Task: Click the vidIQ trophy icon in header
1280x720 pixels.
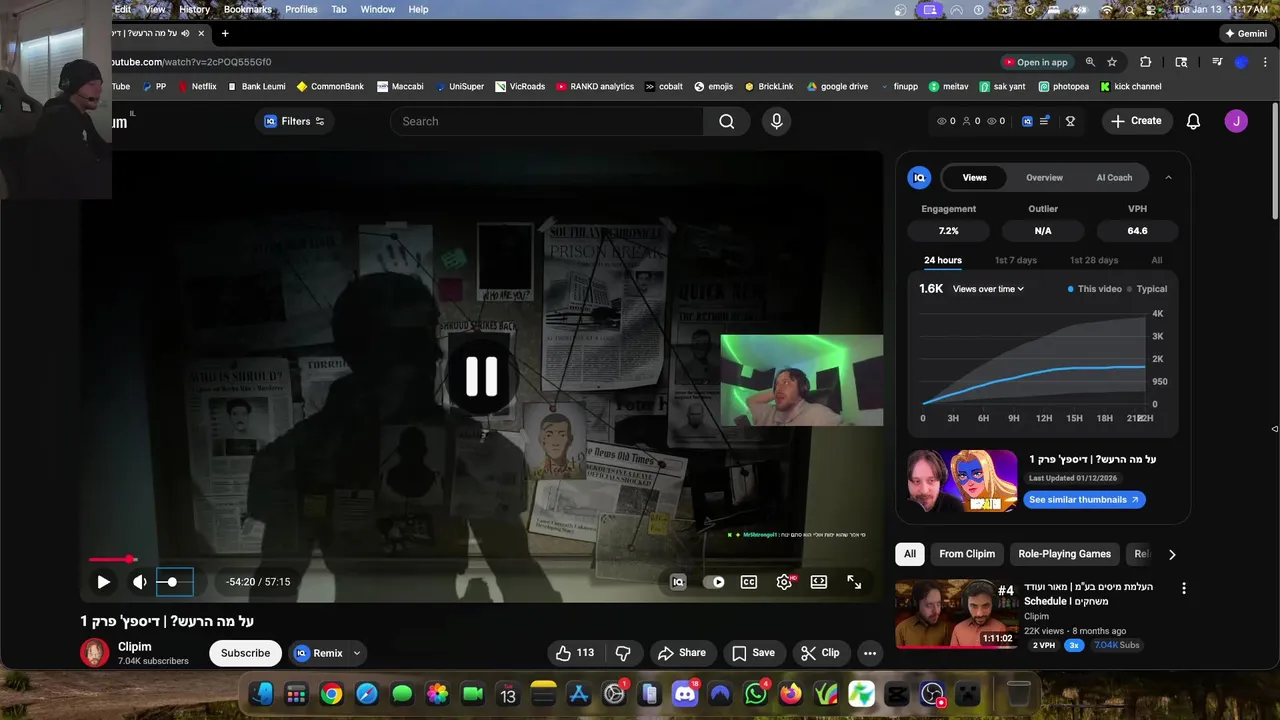Action: [x=1070, y=121]
